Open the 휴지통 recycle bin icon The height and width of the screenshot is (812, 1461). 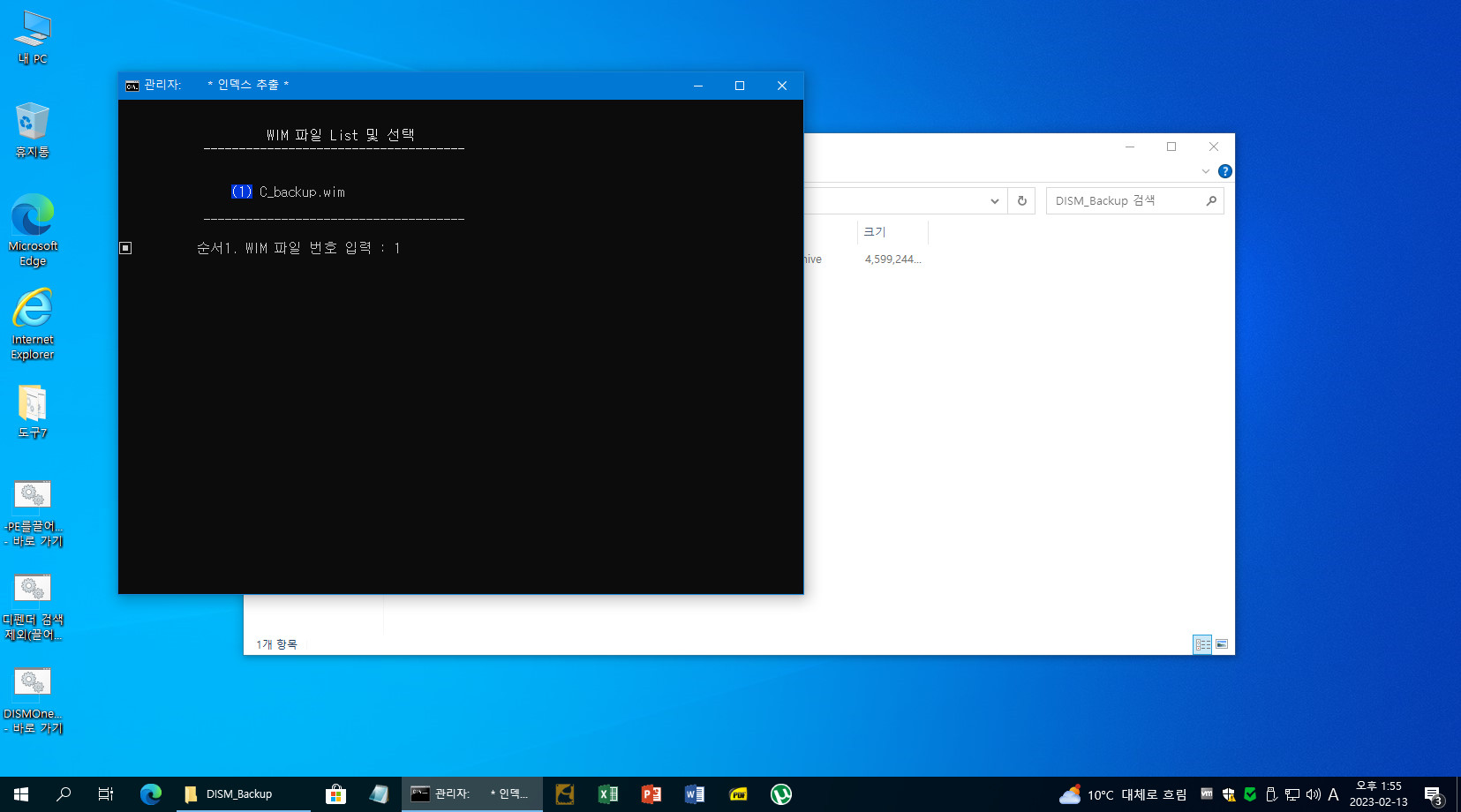point(33,130)
